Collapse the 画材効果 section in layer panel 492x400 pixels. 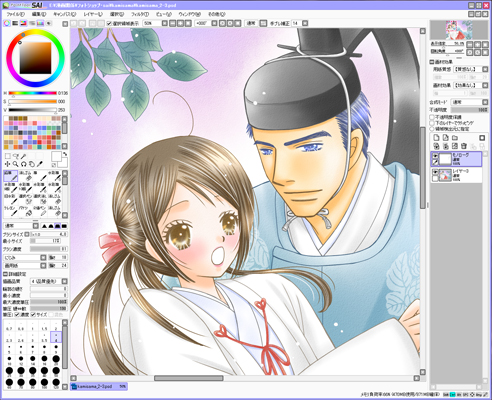[432, 62]
